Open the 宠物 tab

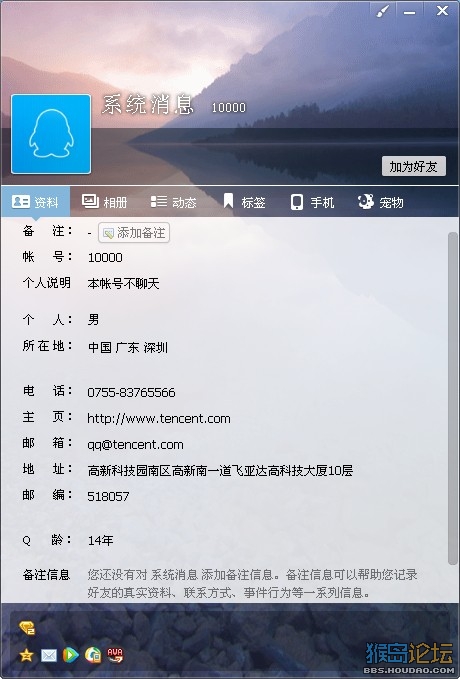click(x=381, y=202)
